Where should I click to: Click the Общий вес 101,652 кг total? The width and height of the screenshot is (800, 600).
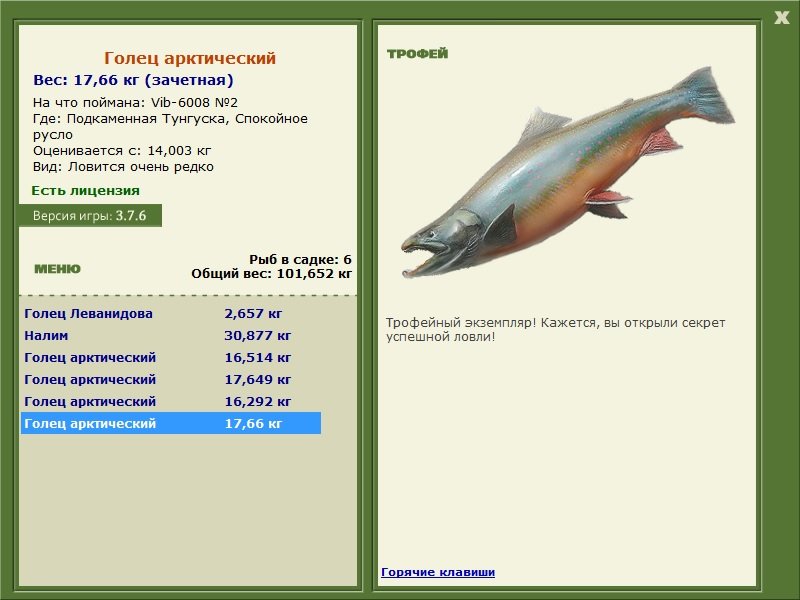tap(271, 273)
